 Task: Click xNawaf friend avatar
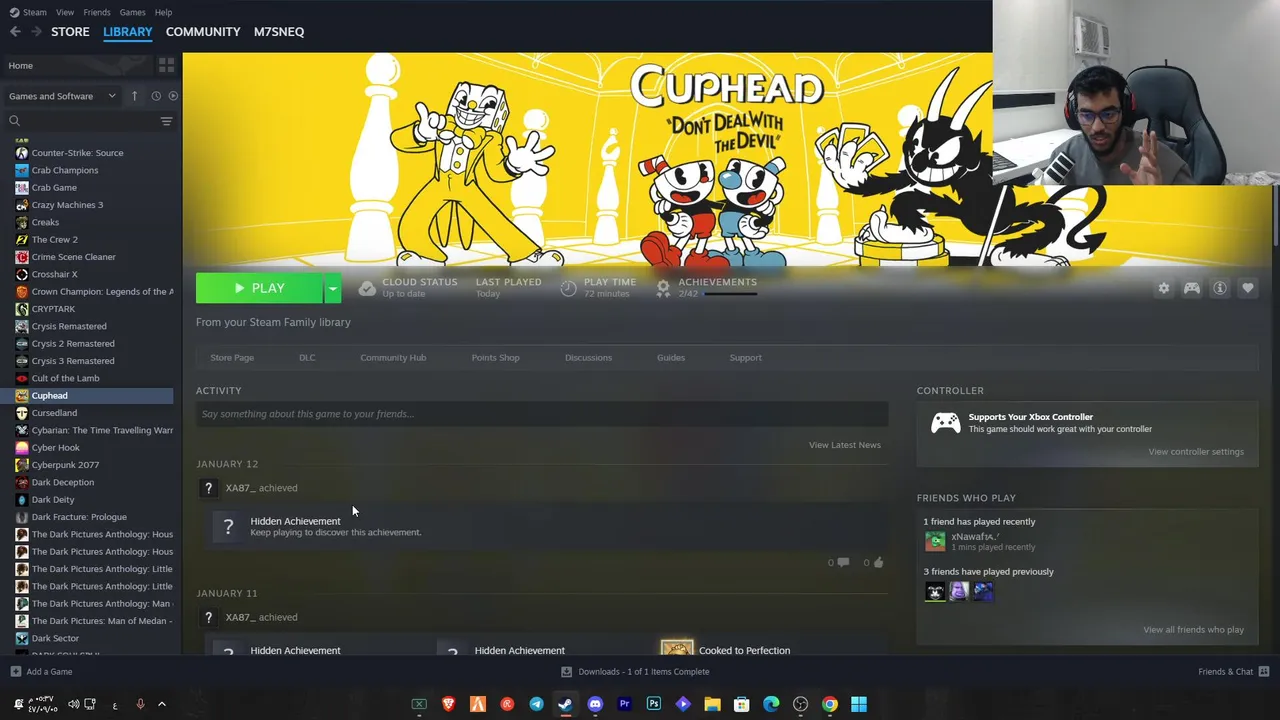935,541
